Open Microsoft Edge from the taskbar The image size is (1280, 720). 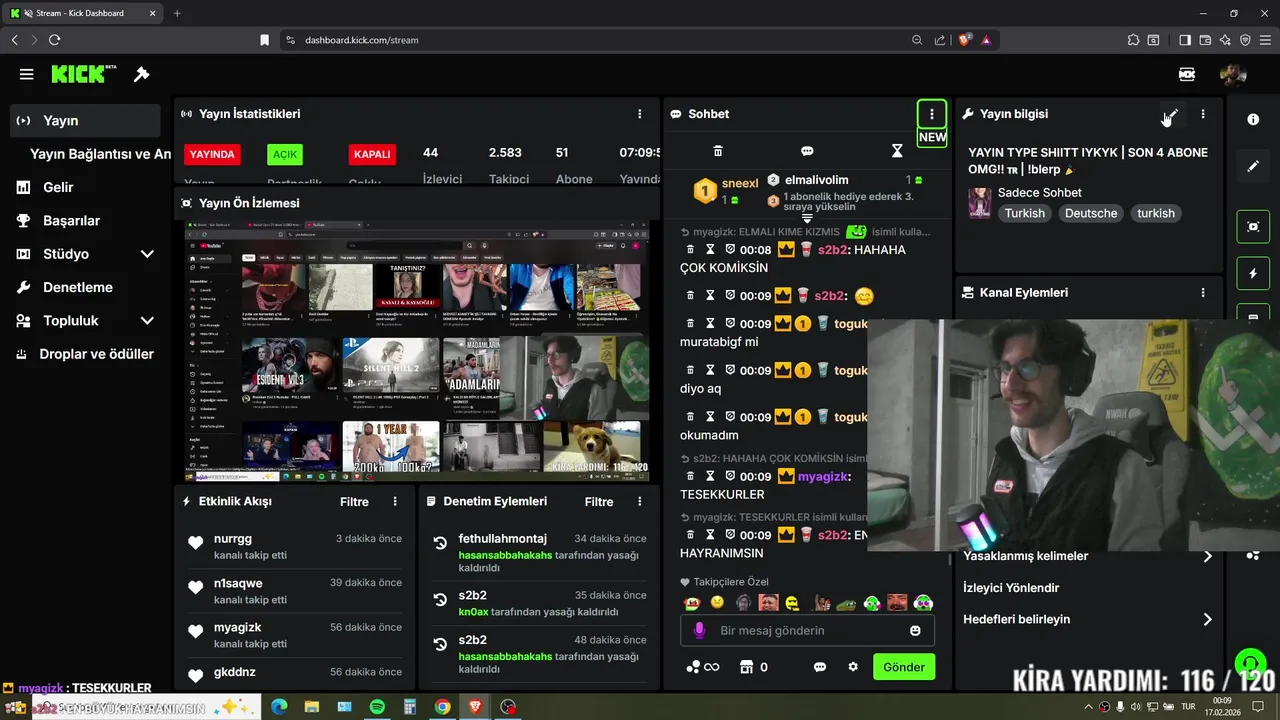(279, 707)
